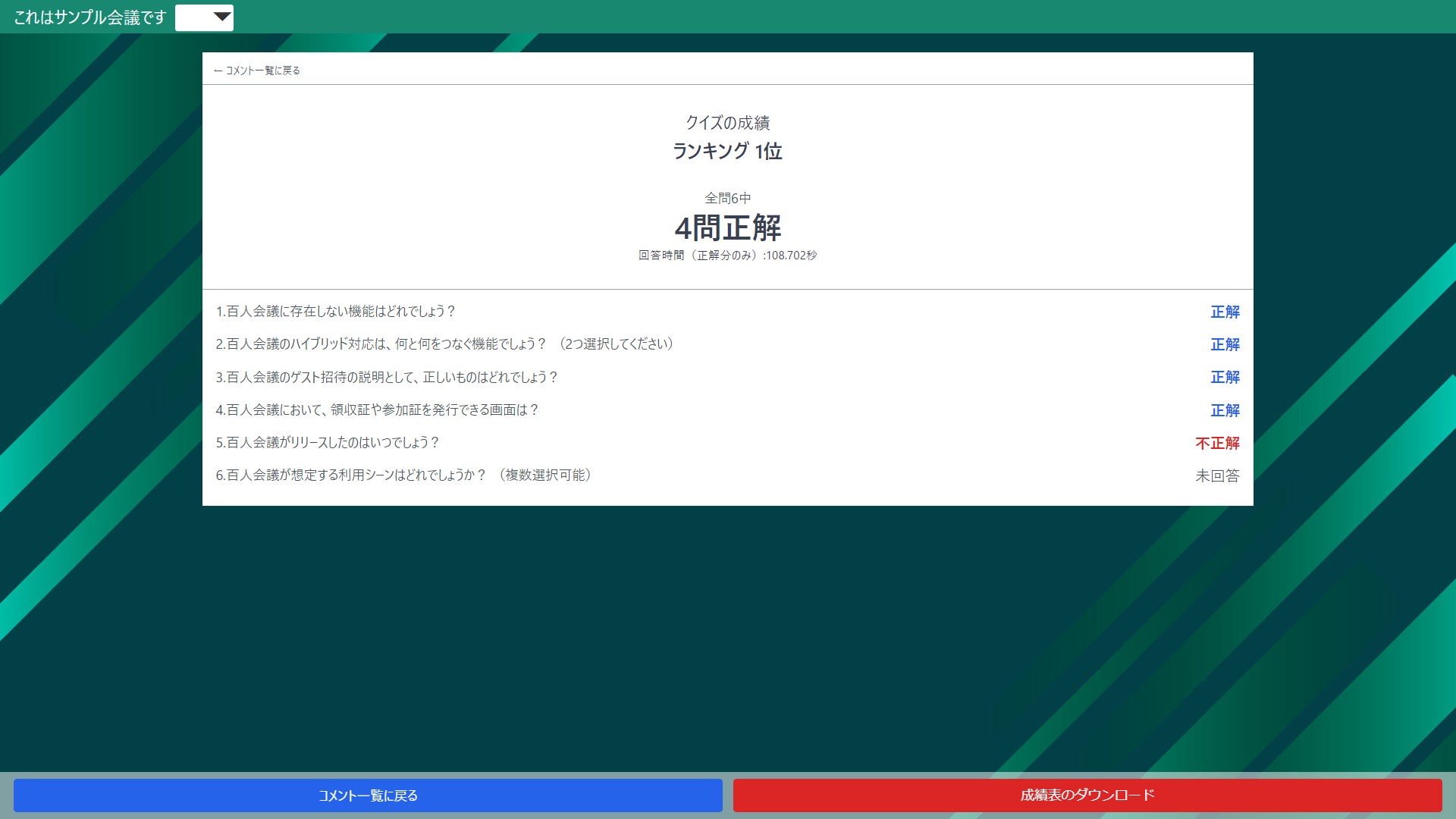Open question 4 about receipts and certificates
Screen dimensions: 1456x819
pos(377,410)
